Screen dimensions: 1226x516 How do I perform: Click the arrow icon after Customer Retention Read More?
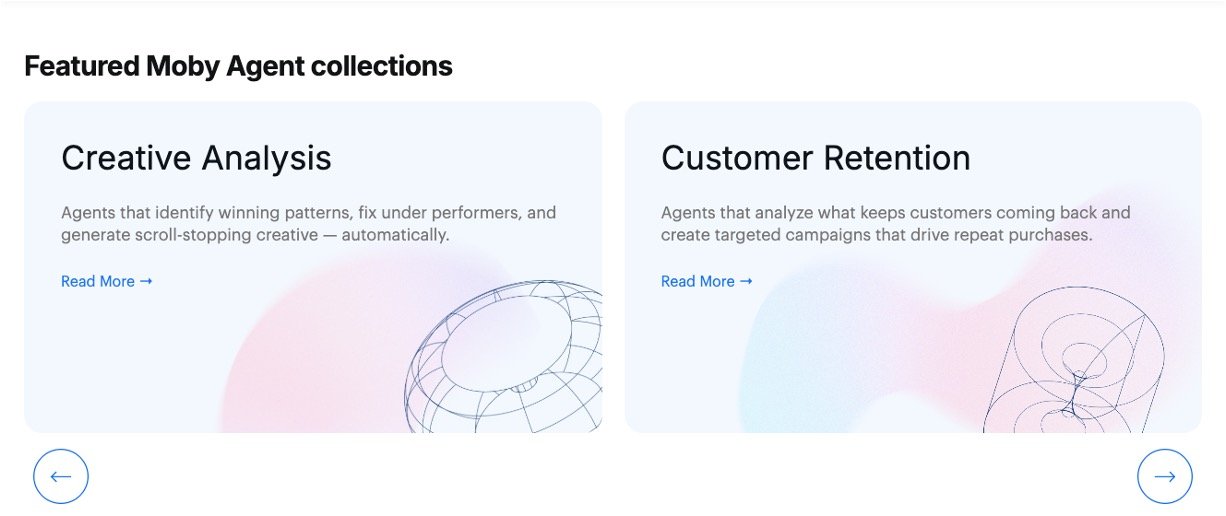pyautogui.click(x=746, y=282)
